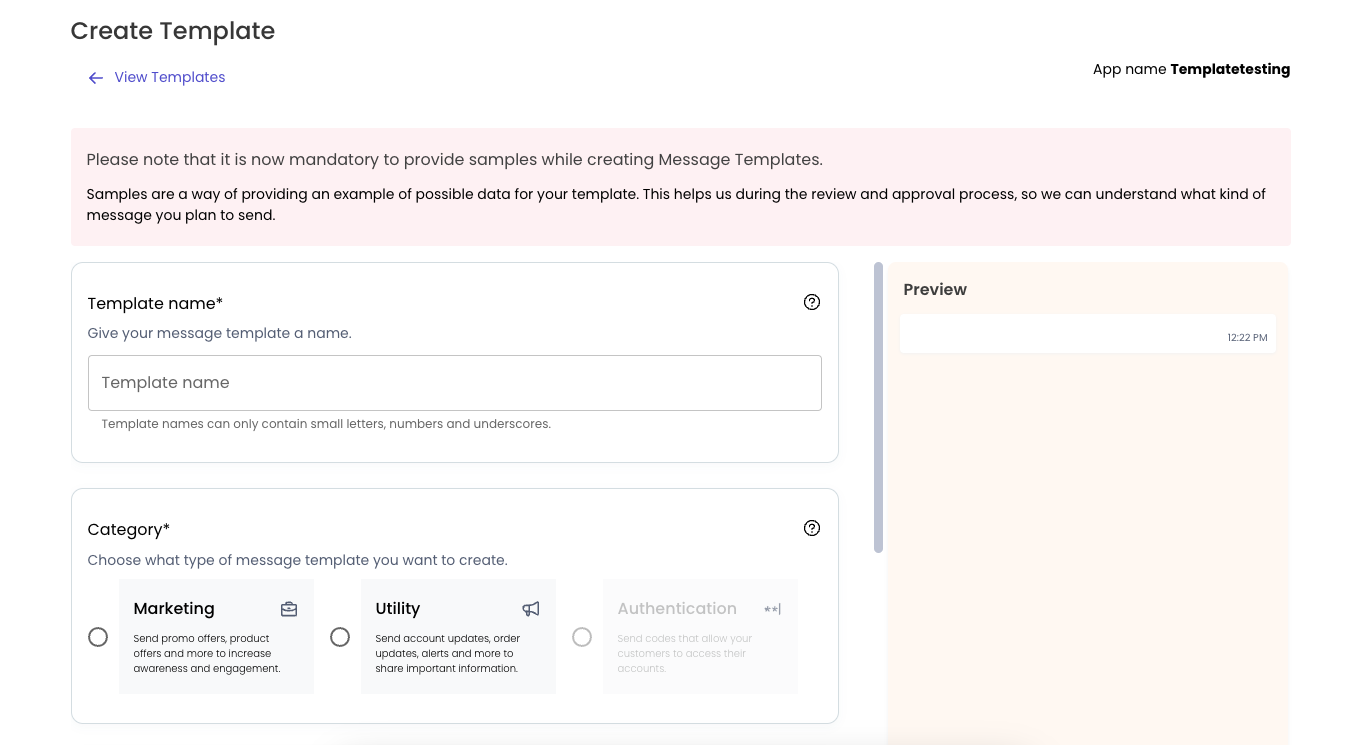Click the Preview panel heading

pyautogui.click(x=935, y=289)
